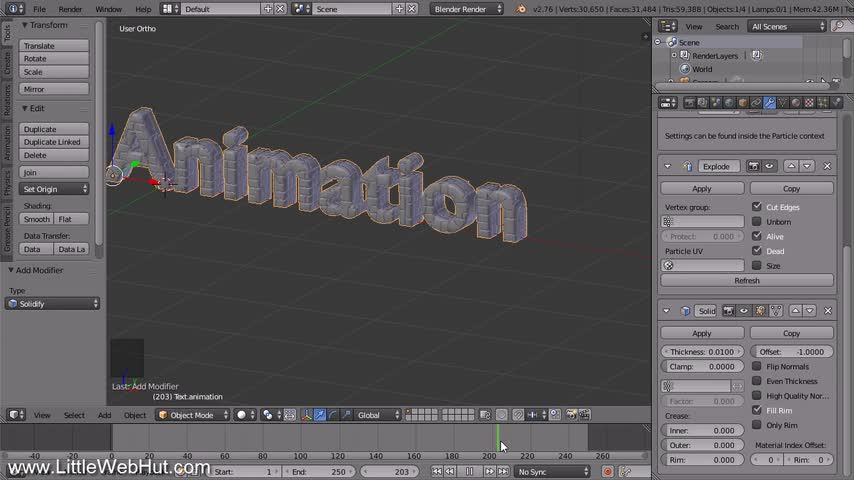Open the Particles properties icon
This screenshot has width=854, height=480.
pos(822,102)
